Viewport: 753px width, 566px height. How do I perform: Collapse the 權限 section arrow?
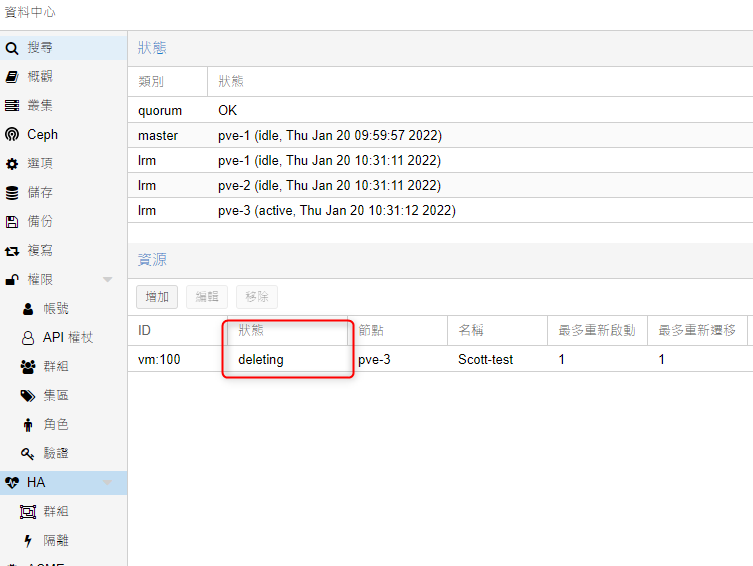coord(108,279)
